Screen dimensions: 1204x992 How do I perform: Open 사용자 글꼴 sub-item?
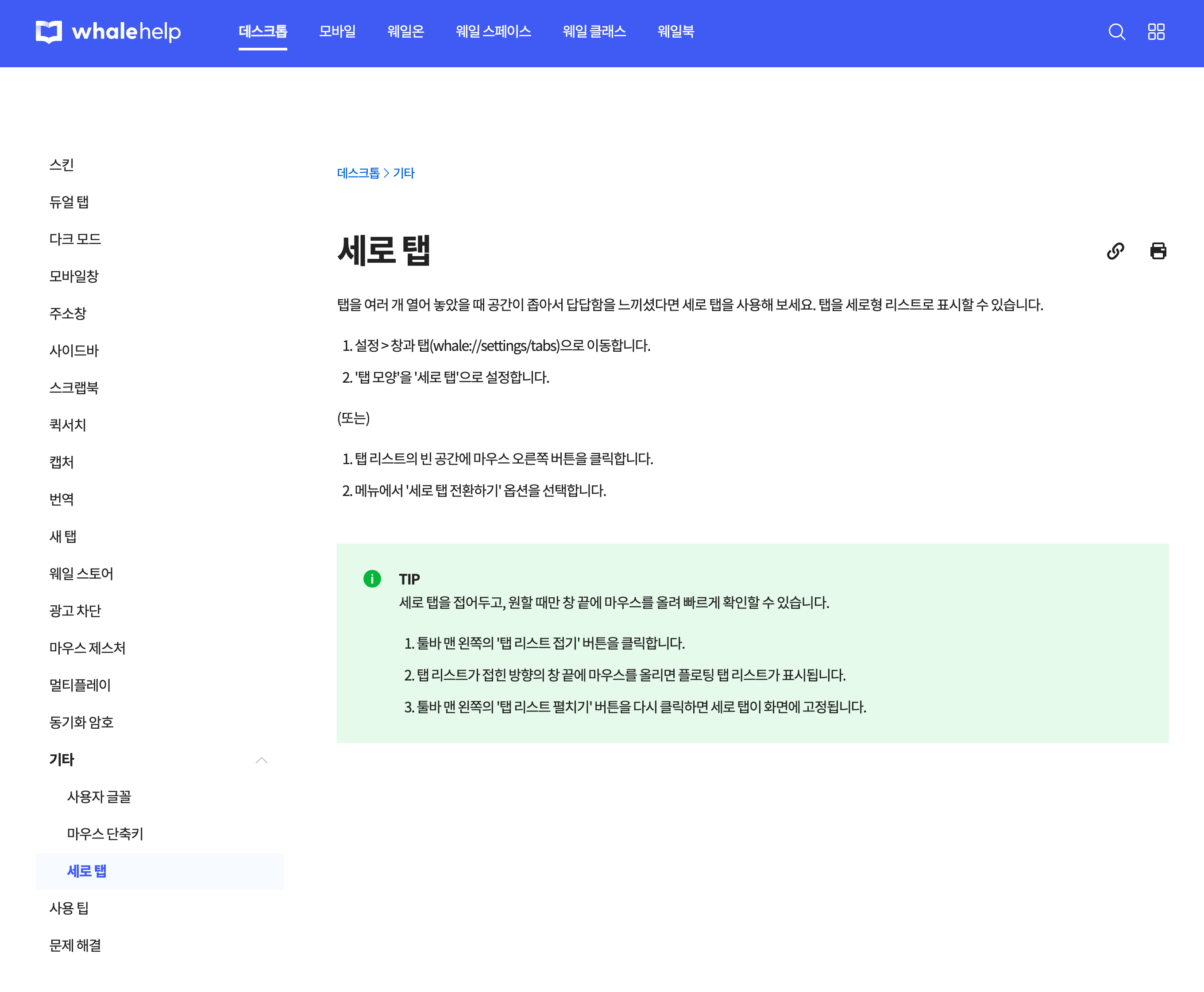pos(100,797)
